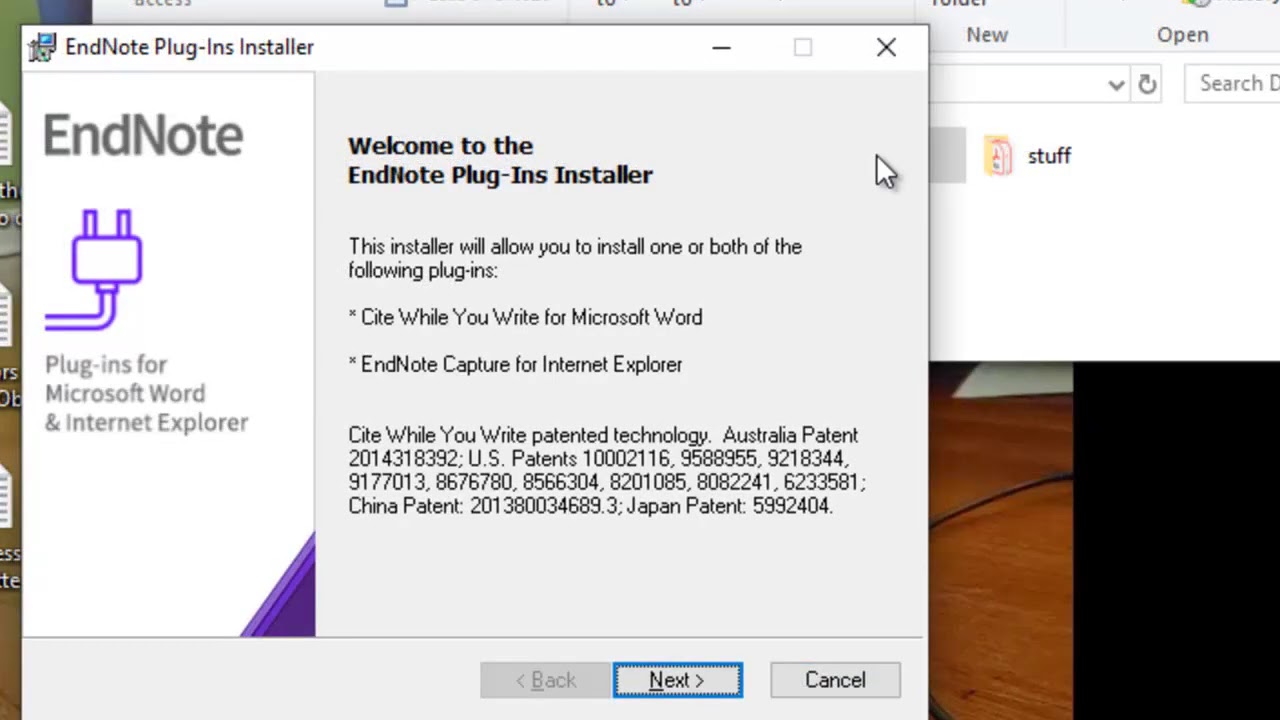1280x720 pixels.
Task: Click 'Plug-ins for Microsoft Word & Internet Explorer' caption
Action: [146, 393]
